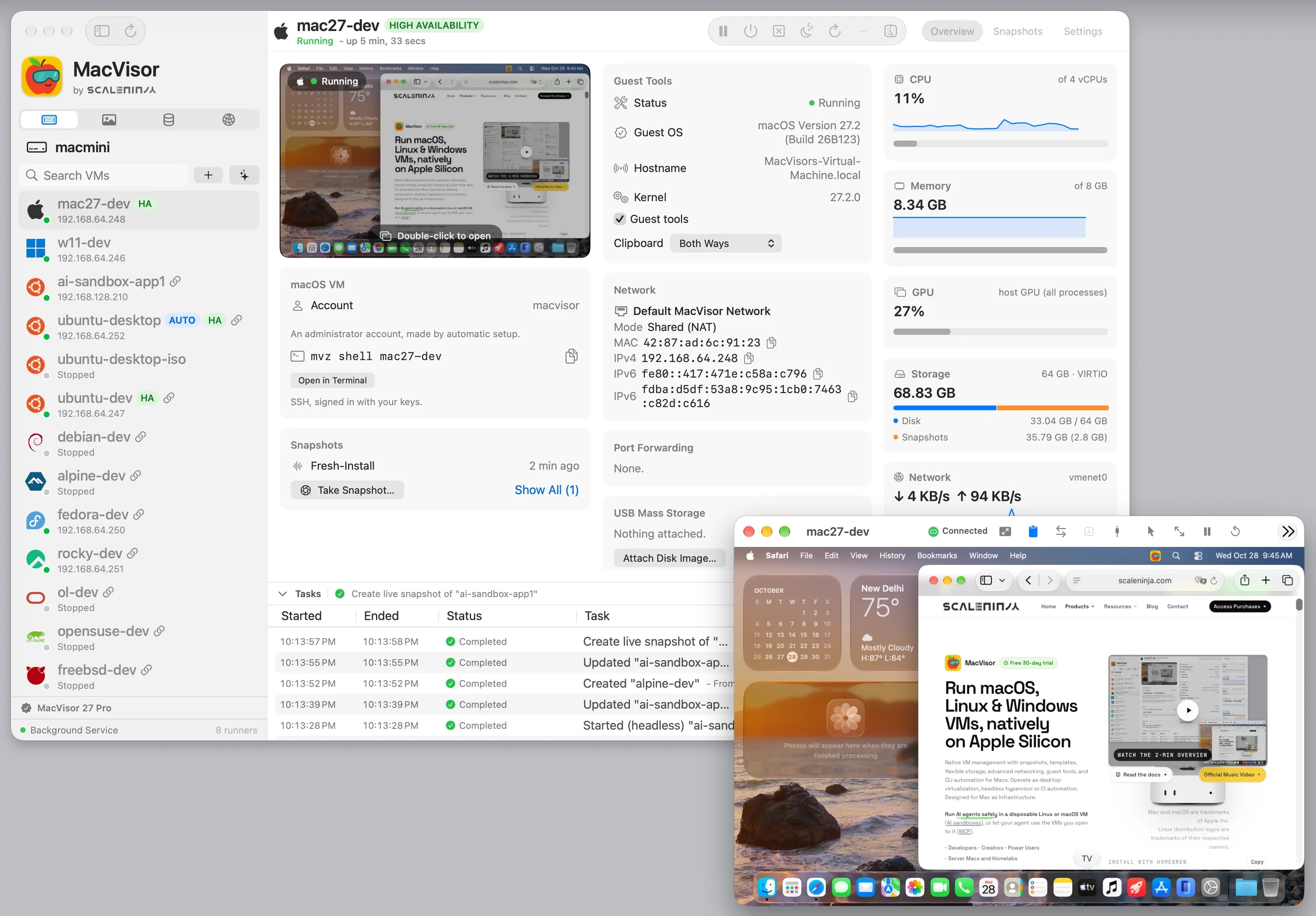Open the Bookmarks menu in guest menu bar
This screenshot has height=916, width=1316.
(937, 555)
